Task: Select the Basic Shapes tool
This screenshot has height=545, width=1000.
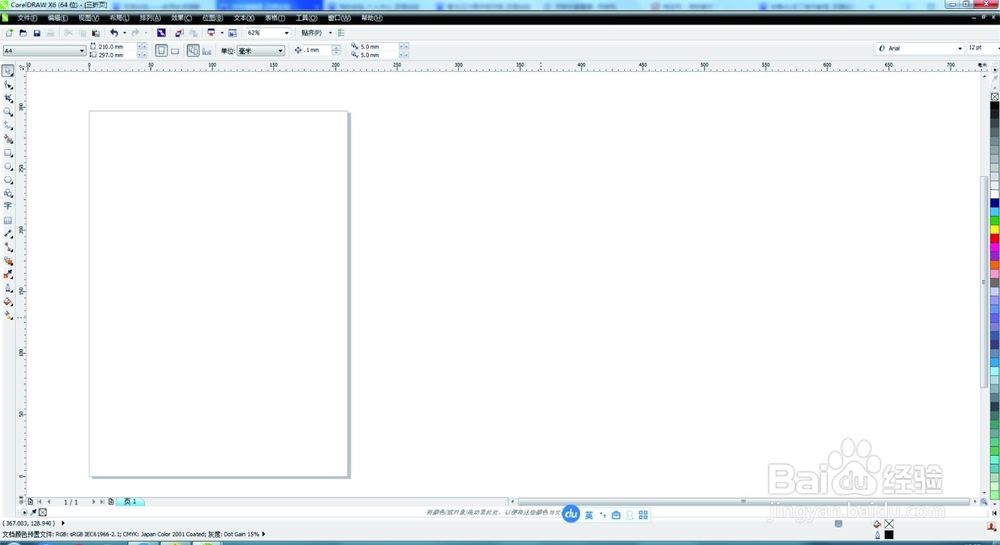Action: 8,193
